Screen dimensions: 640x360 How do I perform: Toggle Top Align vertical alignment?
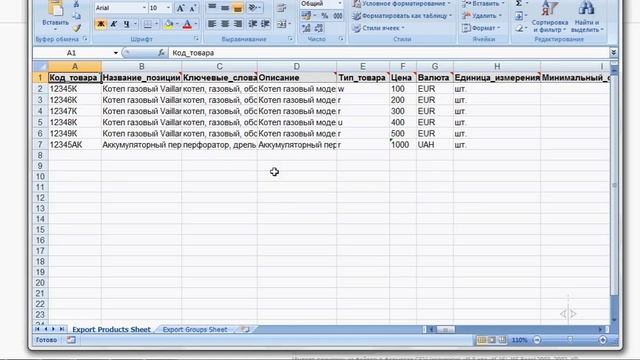[x=212, y=7]
